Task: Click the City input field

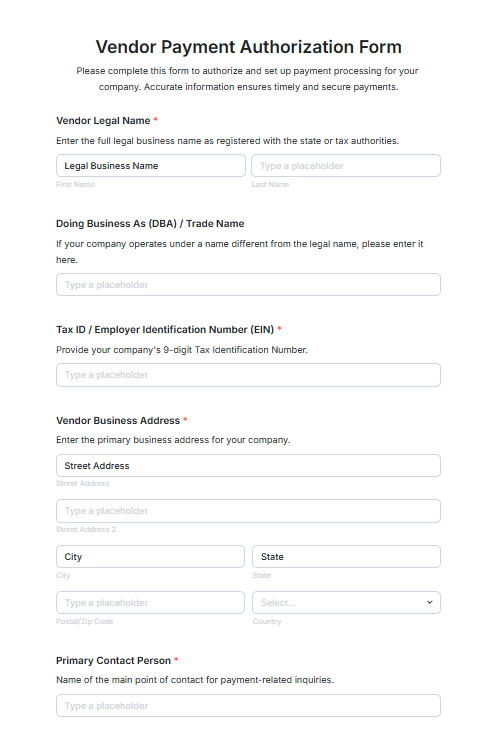Action: click(x=150, y=557)
